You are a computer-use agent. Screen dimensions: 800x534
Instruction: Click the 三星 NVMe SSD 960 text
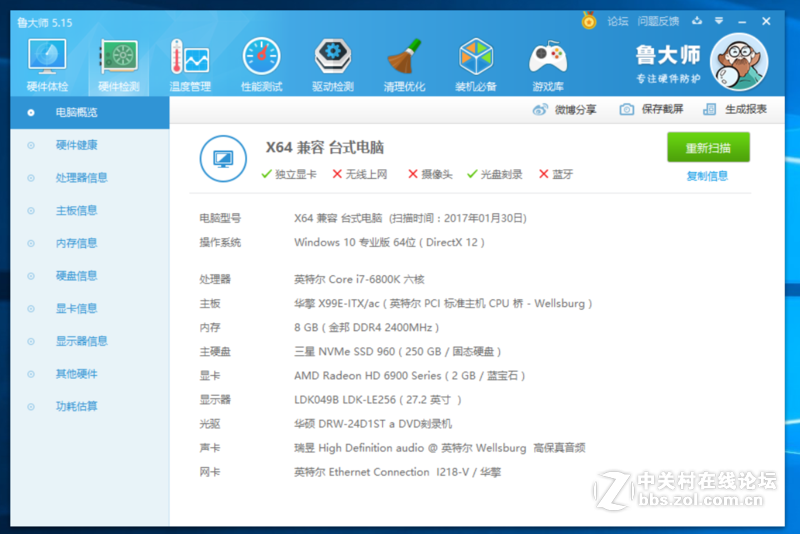[397, 351]
